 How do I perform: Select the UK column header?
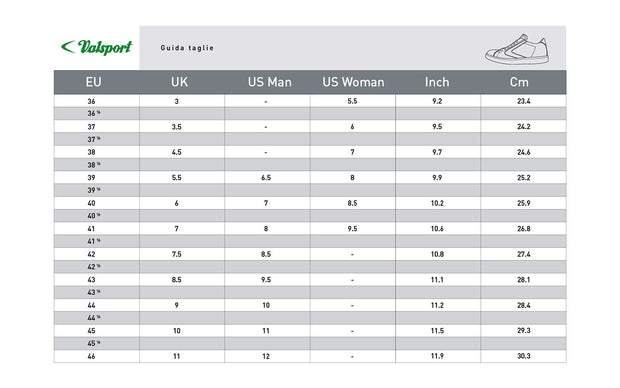tap(180, 82)
